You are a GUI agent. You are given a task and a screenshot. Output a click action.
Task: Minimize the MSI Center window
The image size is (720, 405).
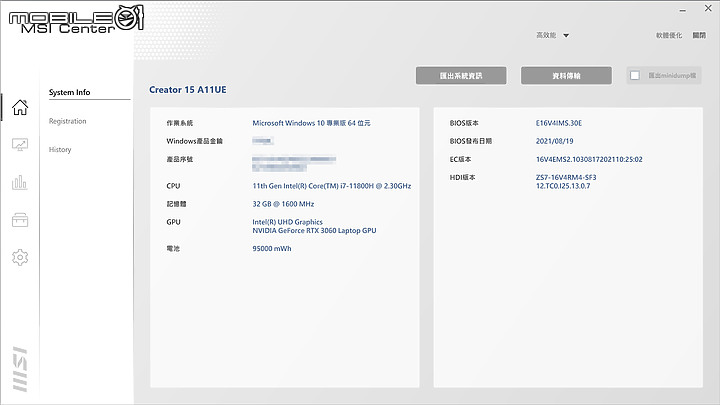coord(683,10)
